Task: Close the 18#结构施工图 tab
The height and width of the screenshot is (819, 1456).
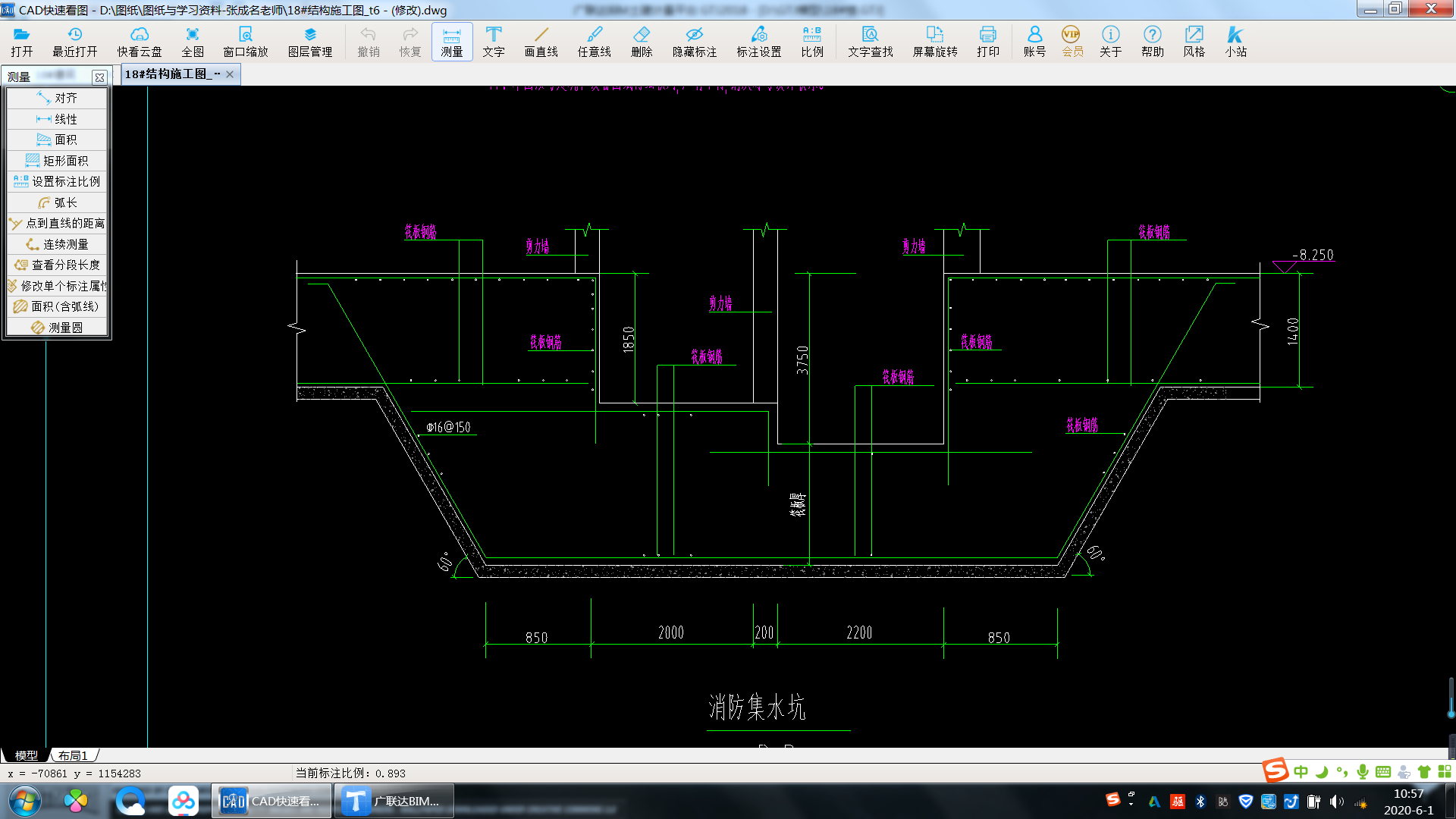Action: point(230,74)
